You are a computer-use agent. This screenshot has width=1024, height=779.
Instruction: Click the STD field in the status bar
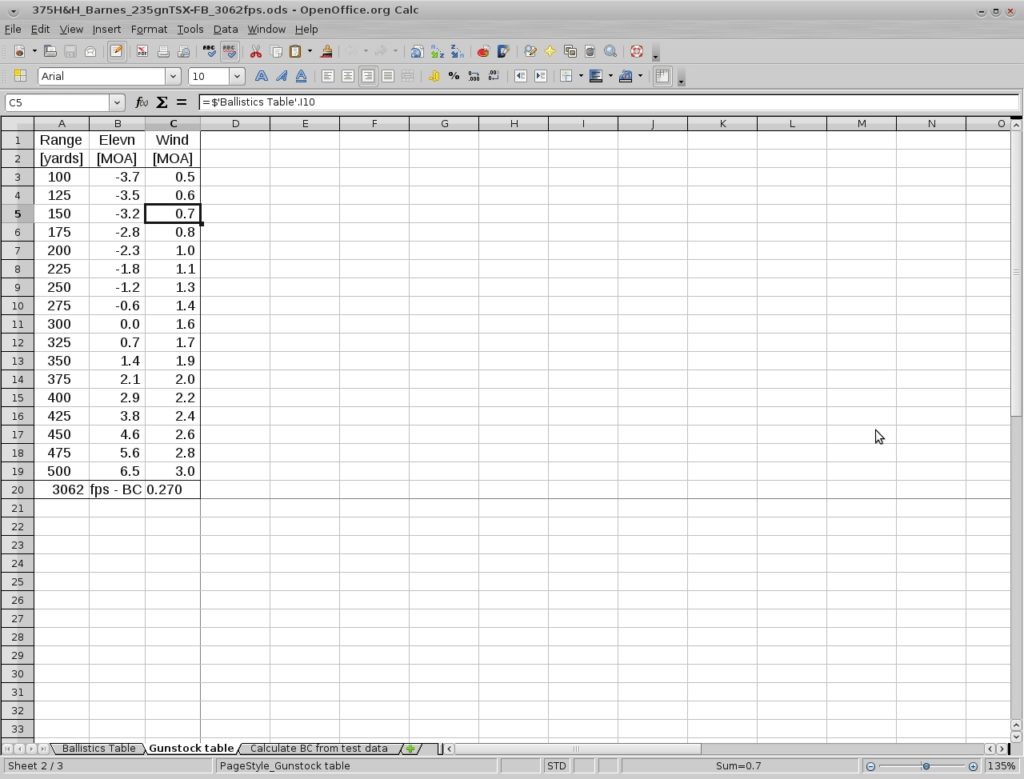pos(556,765)
